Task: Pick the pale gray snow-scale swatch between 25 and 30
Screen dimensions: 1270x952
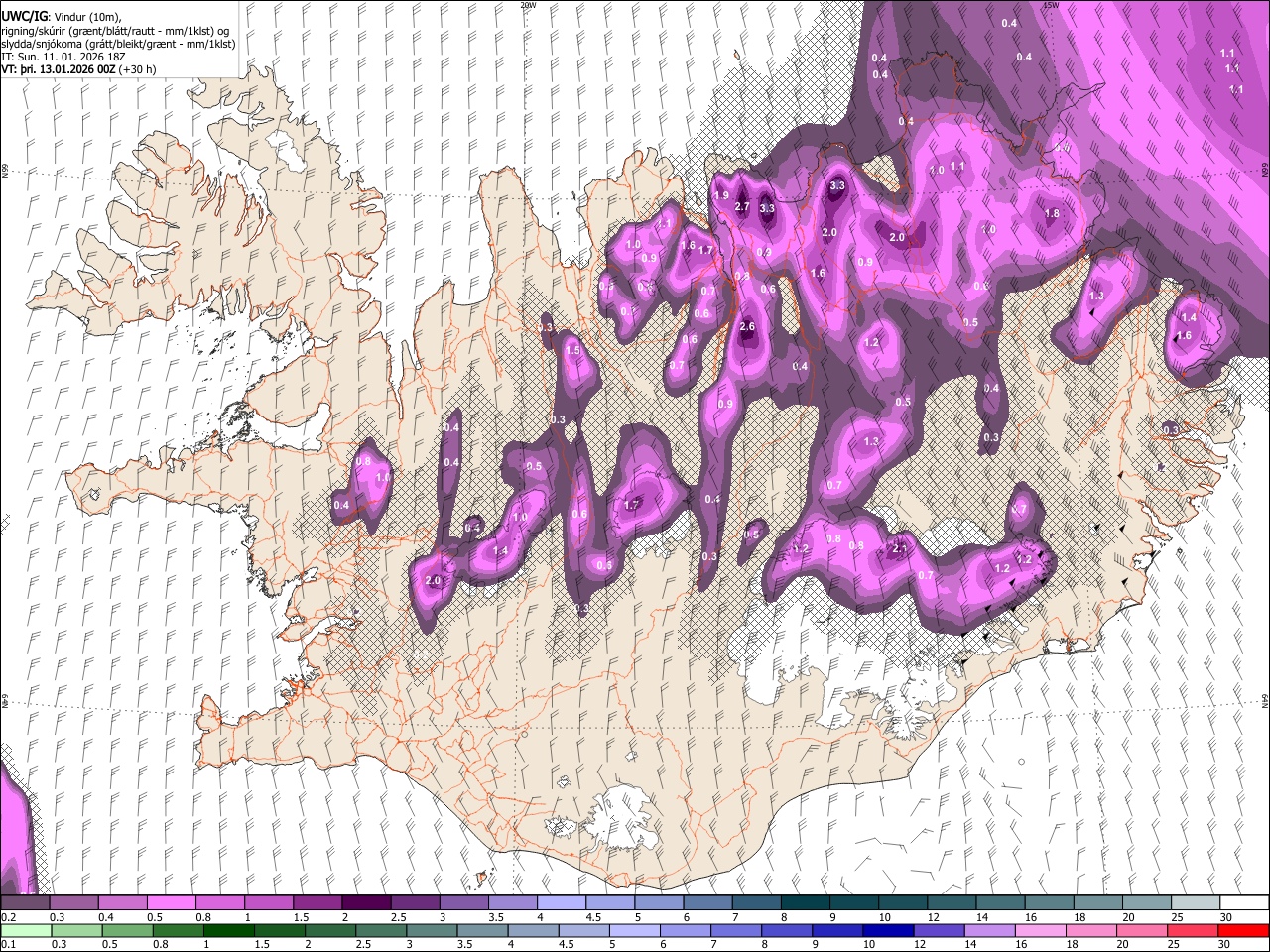Action: 1197,903
